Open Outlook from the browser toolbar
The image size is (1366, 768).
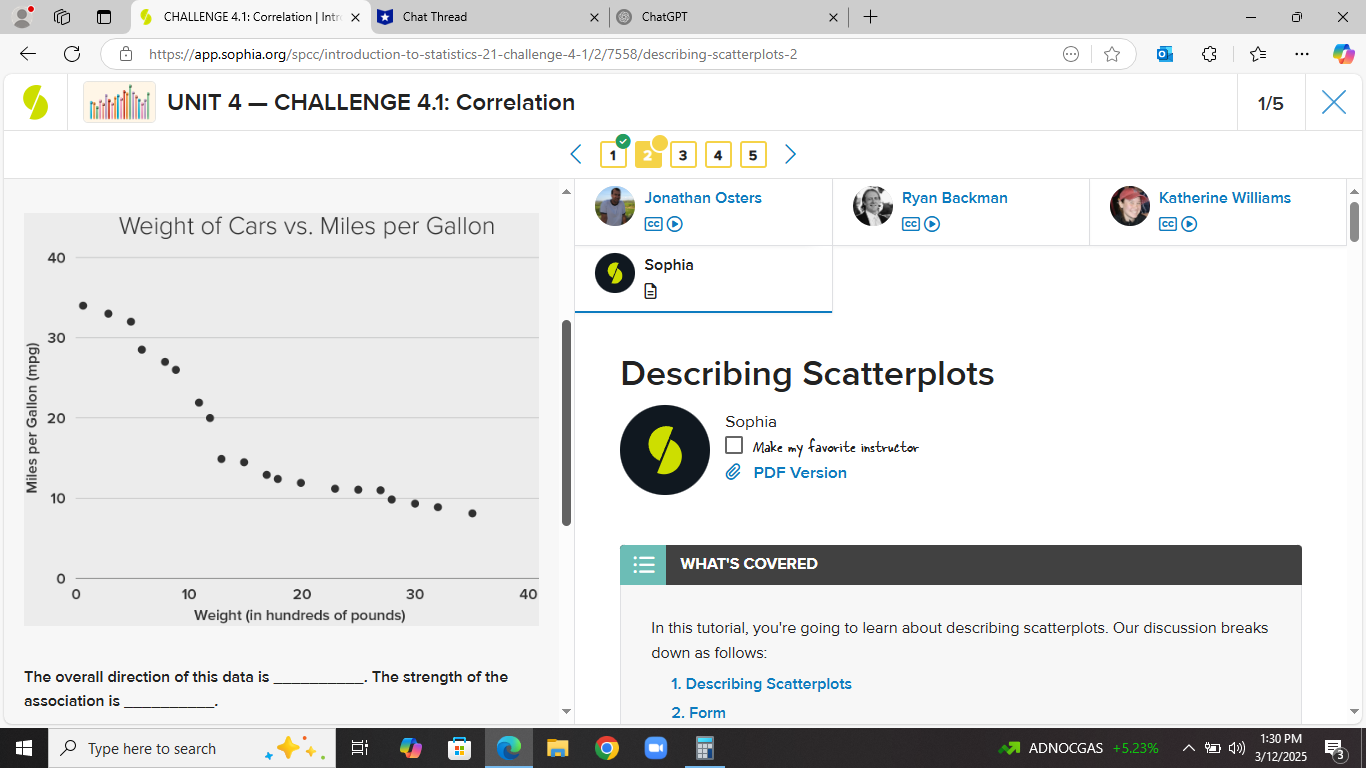pos(1164,54)
